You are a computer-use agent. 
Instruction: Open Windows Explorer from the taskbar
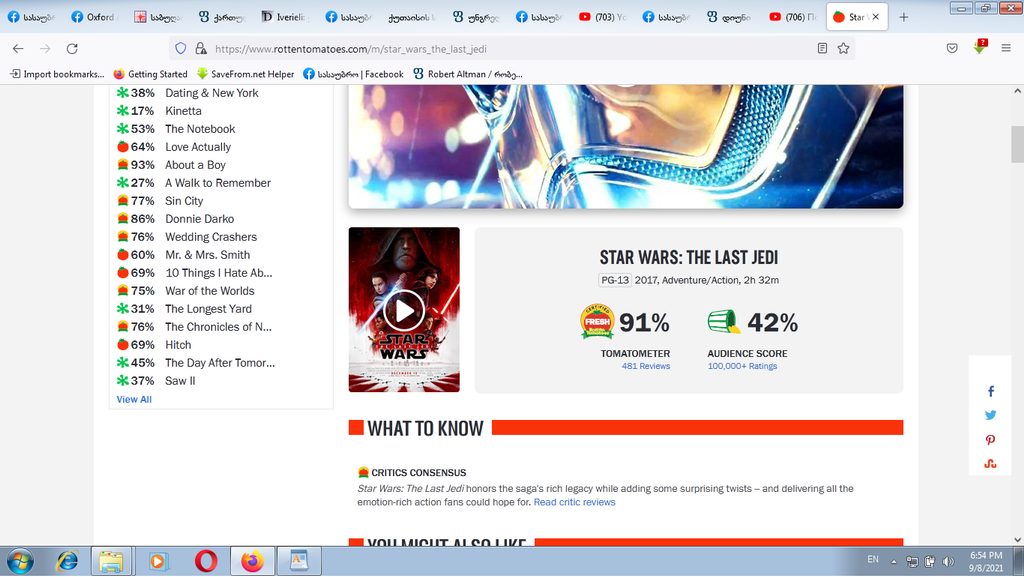(x=112, y=561)
